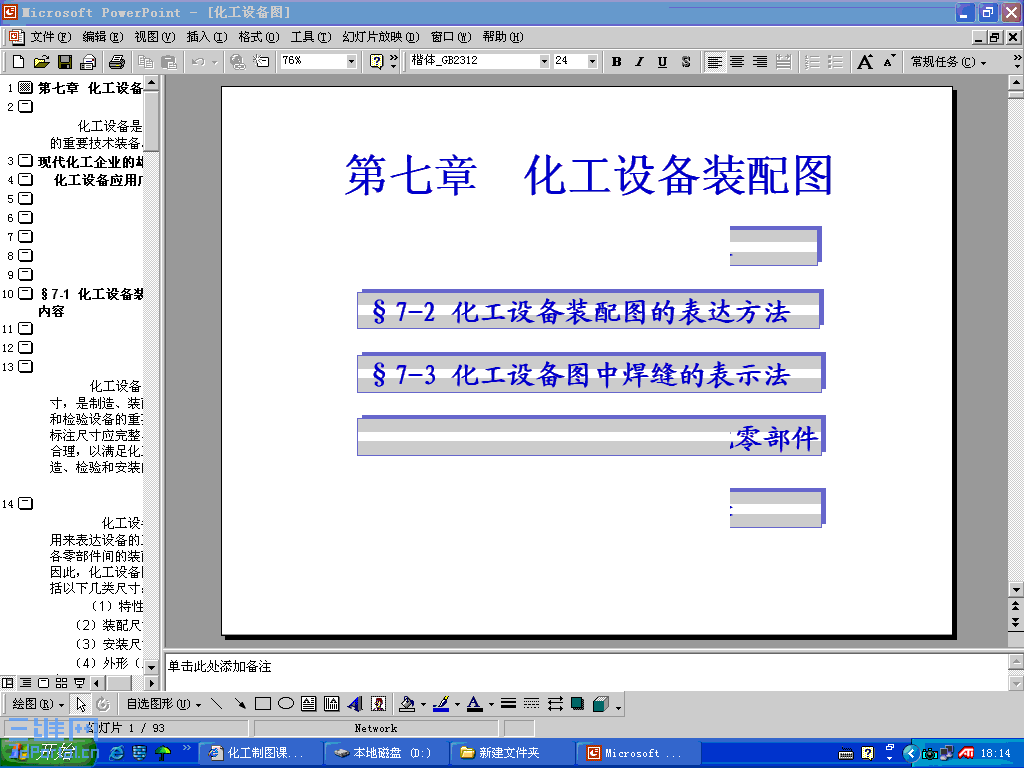
Task: Activate the Free Rotate tool
Action: pos(103,703)
